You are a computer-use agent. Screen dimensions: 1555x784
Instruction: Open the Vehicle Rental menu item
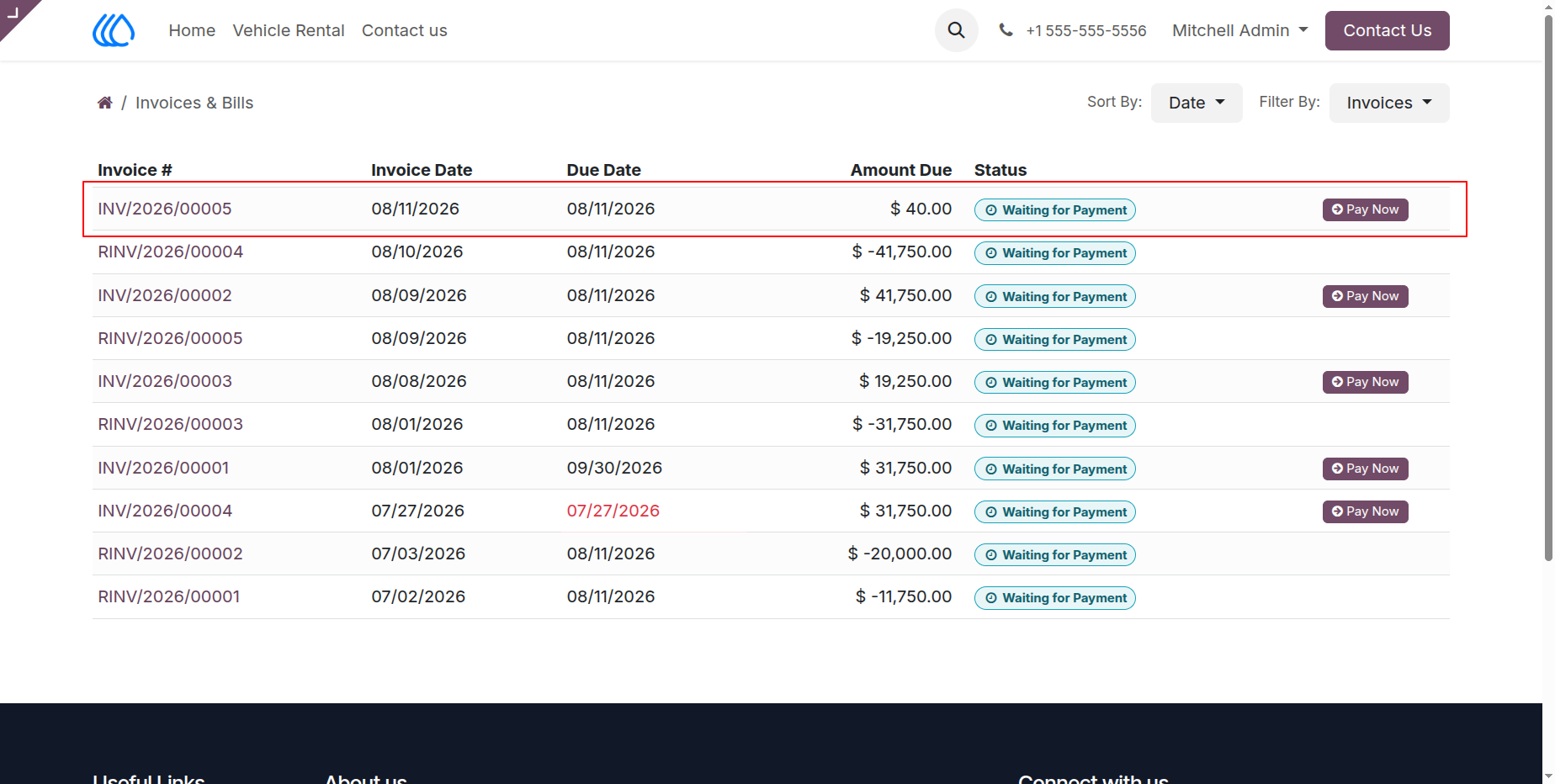pos(289,30)
